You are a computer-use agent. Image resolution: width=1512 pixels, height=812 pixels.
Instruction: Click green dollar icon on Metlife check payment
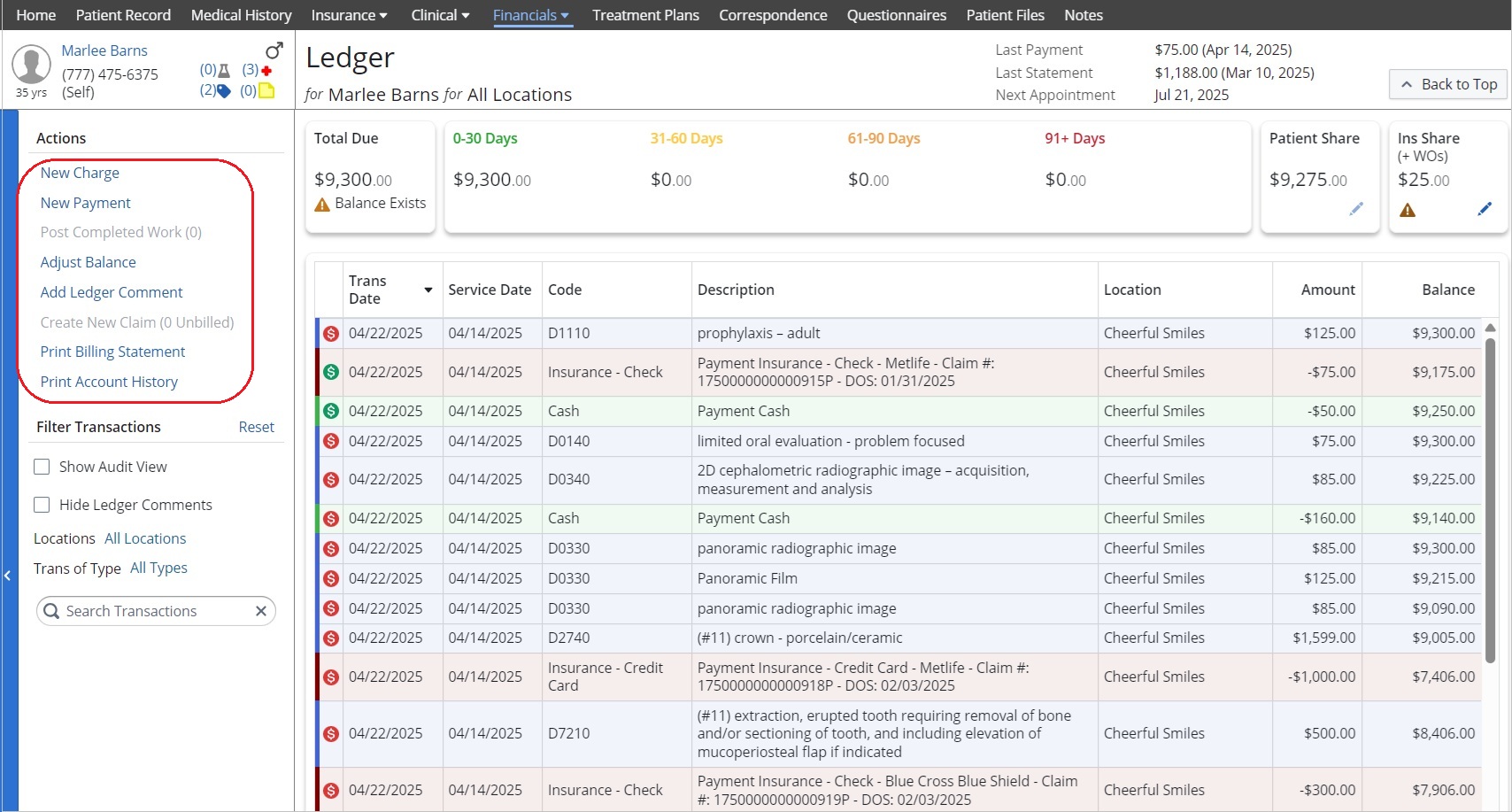click(331, 372)
